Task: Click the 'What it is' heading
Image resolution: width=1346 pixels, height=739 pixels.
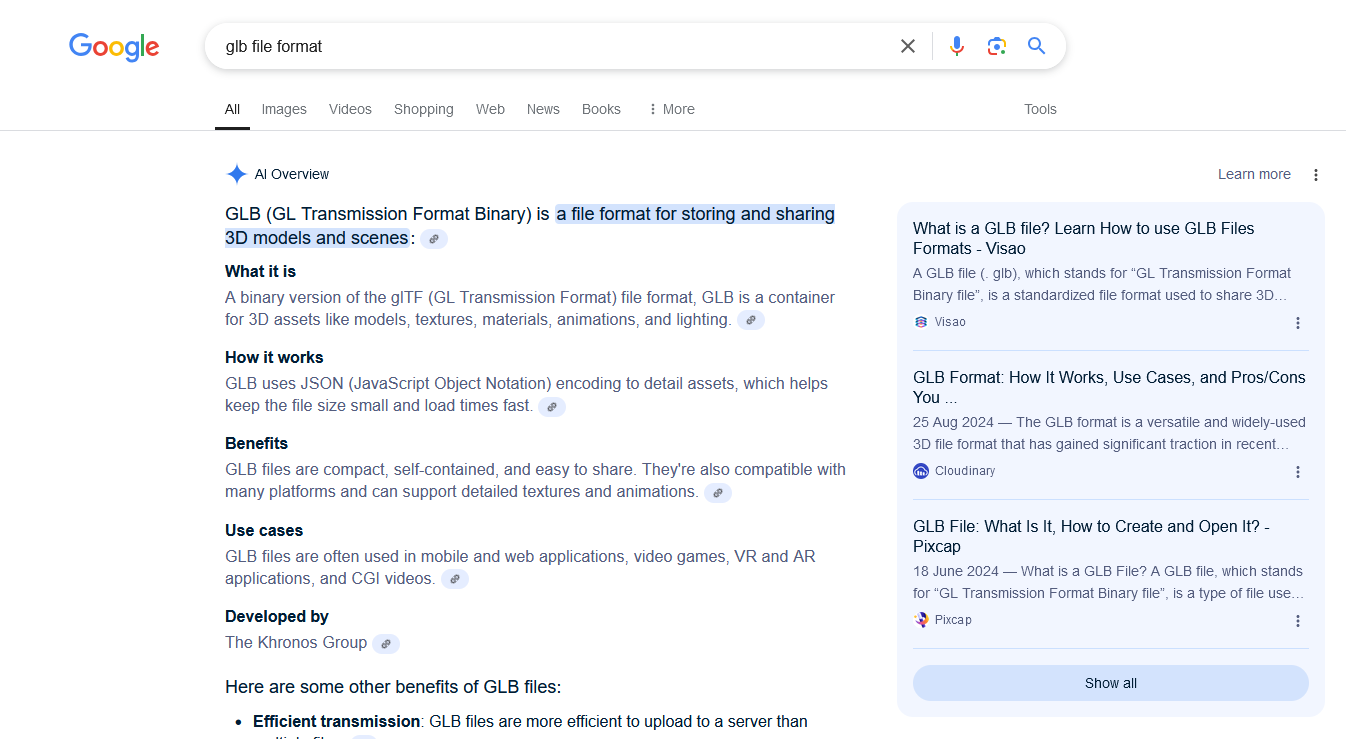Action: click(260, 272)
